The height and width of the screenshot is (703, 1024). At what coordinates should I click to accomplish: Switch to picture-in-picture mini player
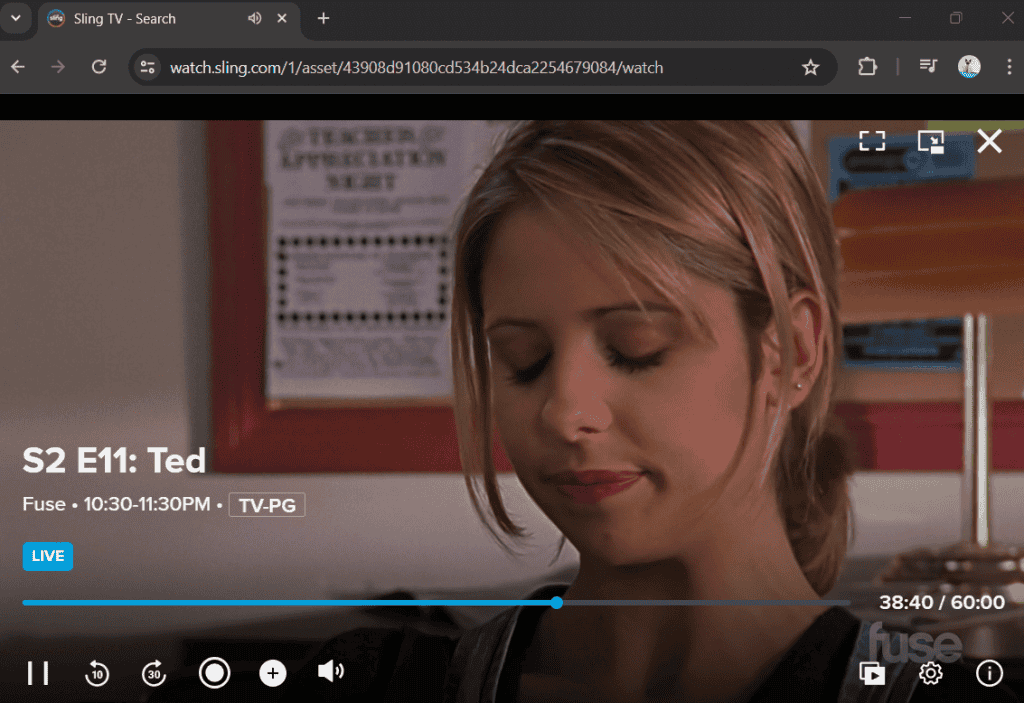pyautogui.click(x=931, y=141)
